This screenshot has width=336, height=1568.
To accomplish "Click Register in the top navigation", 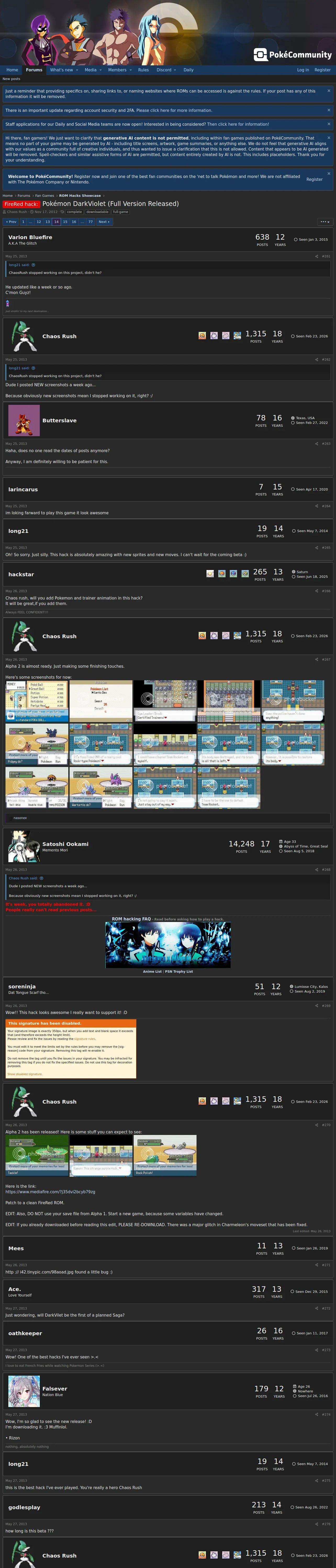I will click(323, 70).
